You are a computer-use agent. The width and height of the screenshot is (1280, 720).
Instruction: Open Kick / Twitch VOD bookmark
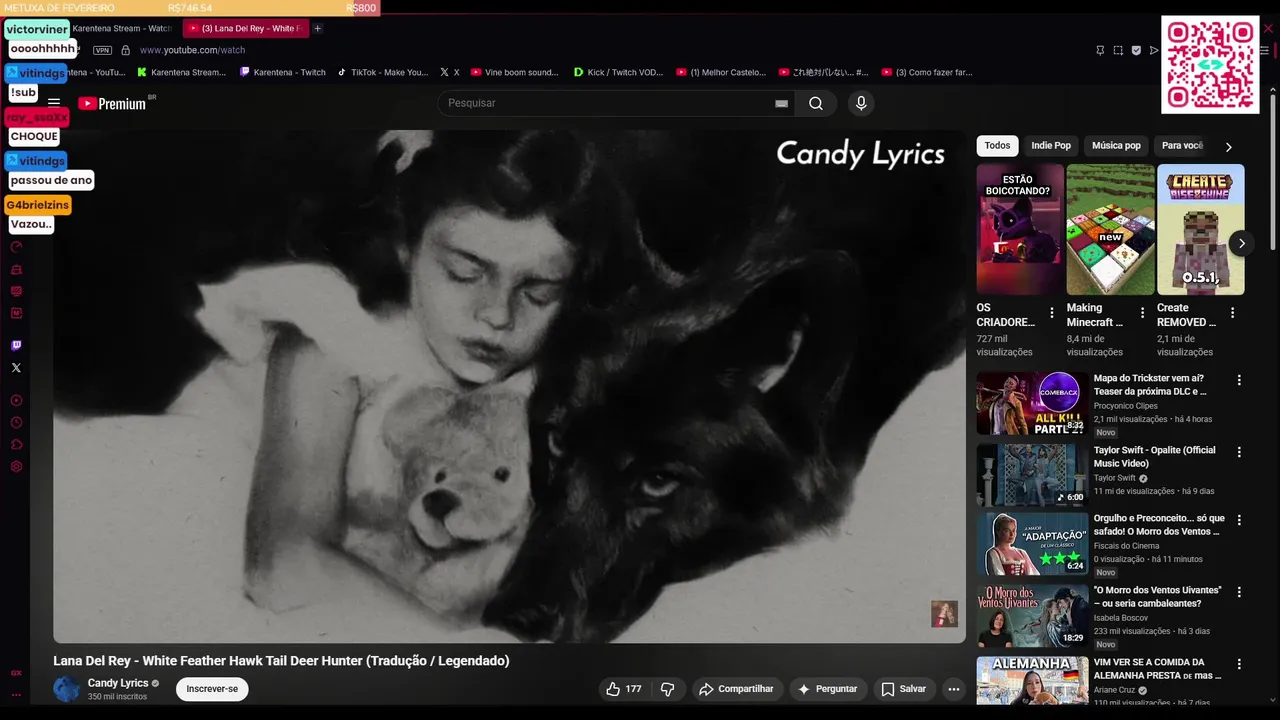pyautogui.click(x=618, y=72)
